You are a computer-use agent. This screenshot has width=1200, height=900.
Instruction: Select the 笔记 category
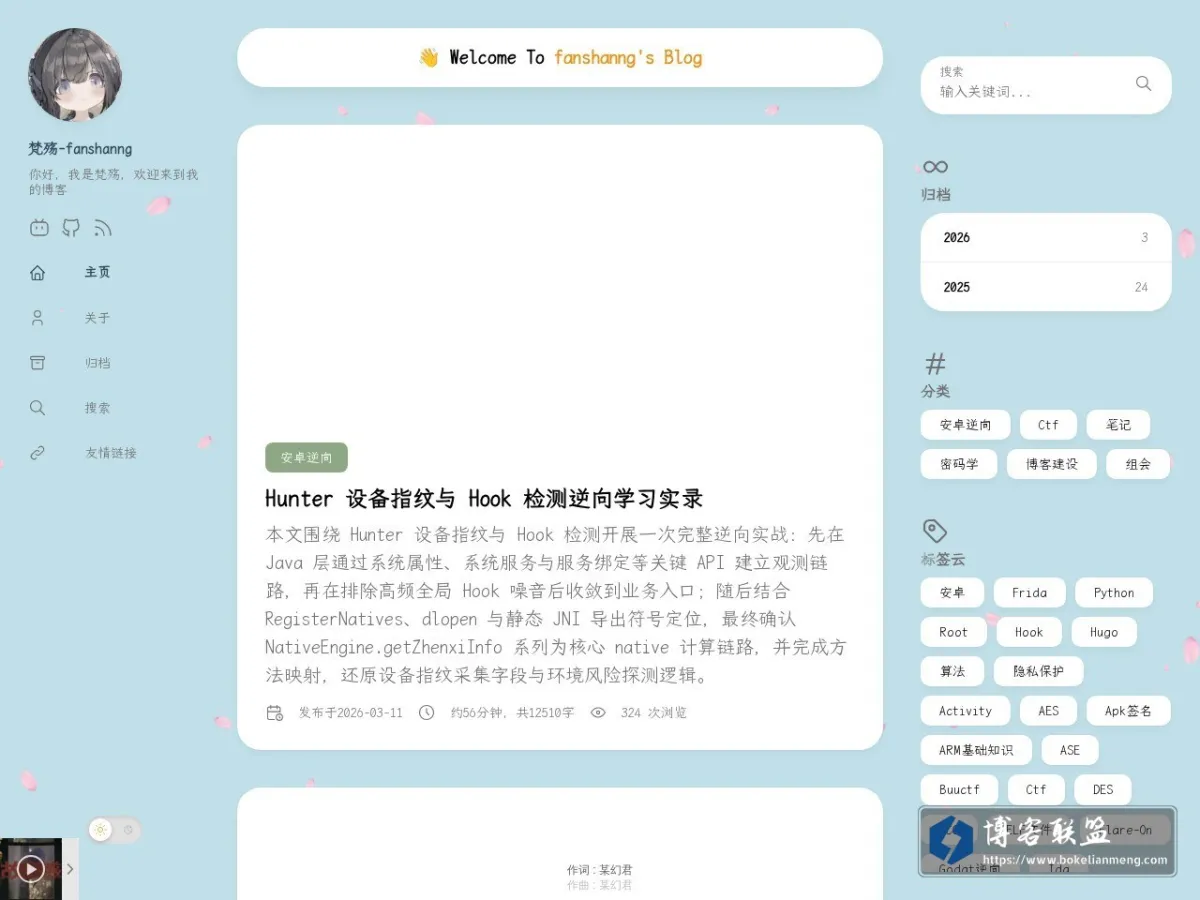click(1118, 425)
